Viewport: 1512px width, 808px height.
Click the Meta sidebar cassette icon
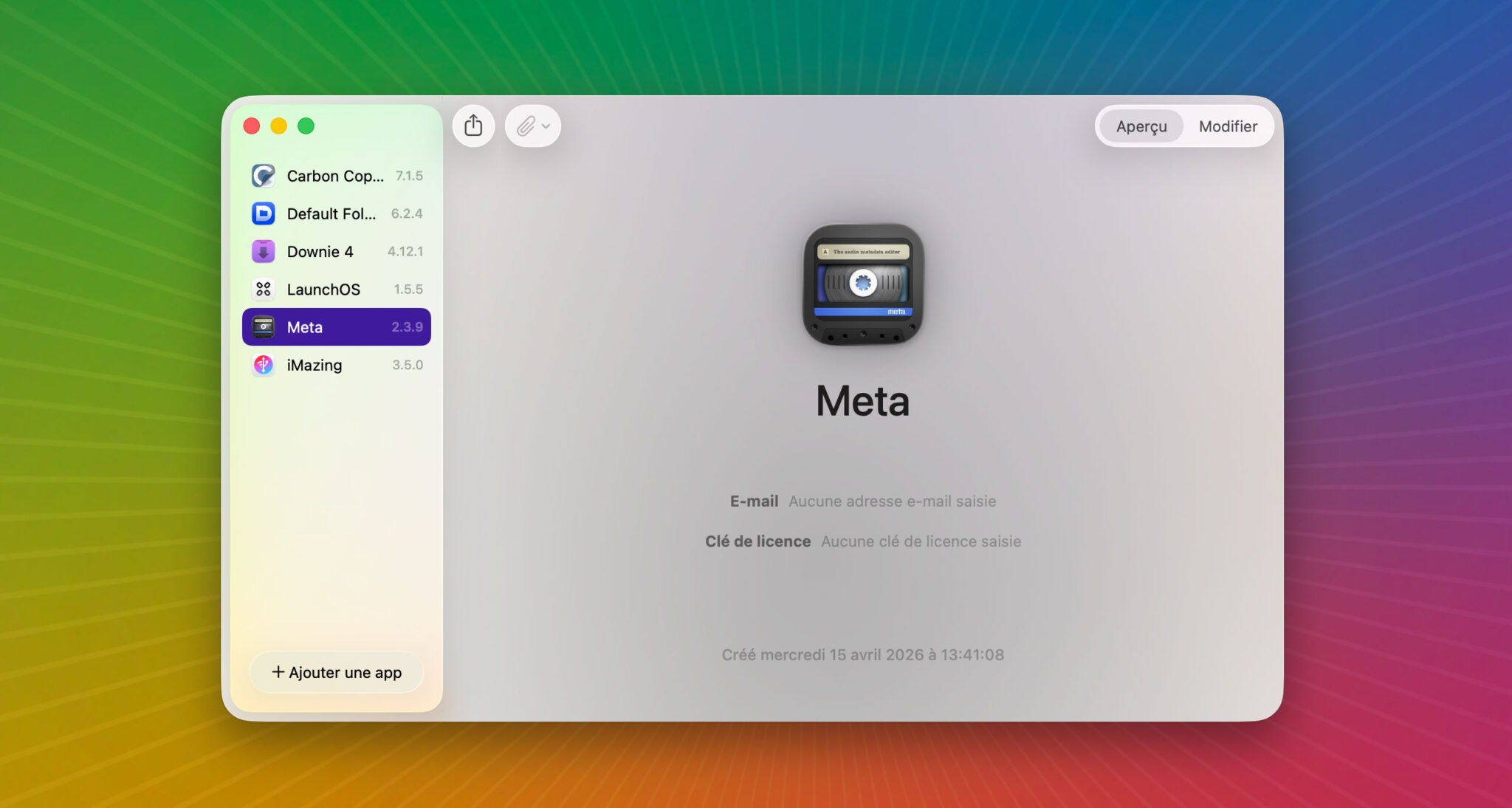click(x=264, y=326)
